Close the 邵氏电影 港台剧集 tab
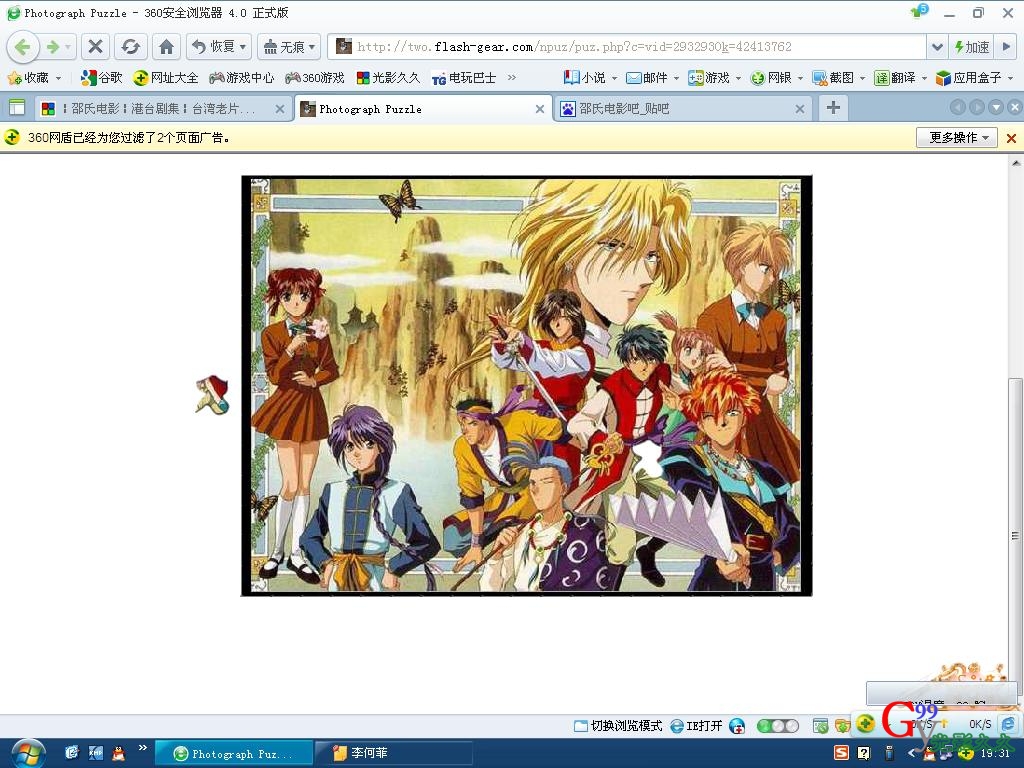 tap(280, 109)
